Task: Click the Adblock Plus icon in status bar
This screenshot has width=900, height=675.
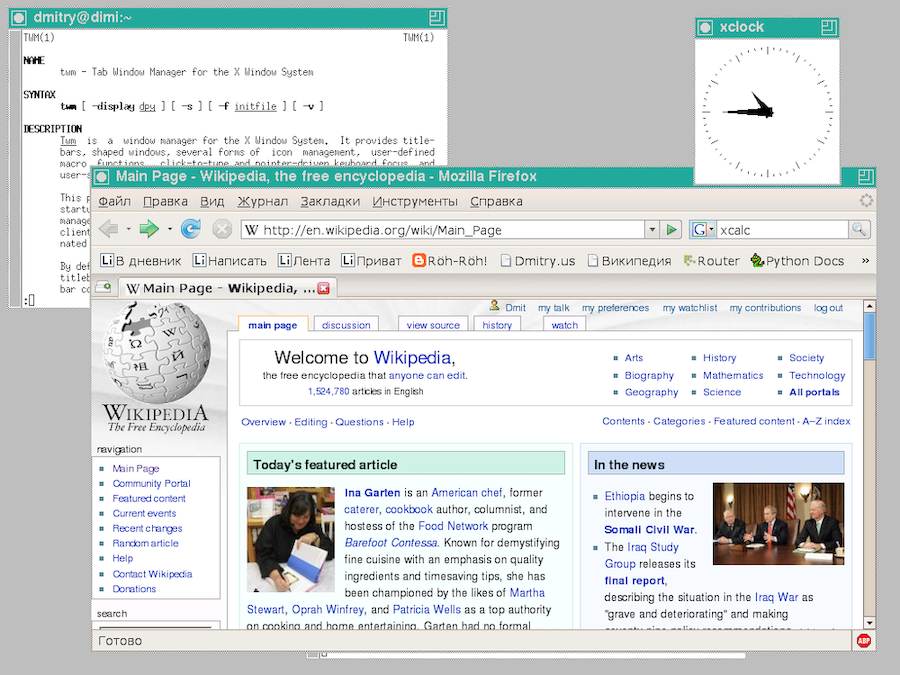Action: pos(864,640)
